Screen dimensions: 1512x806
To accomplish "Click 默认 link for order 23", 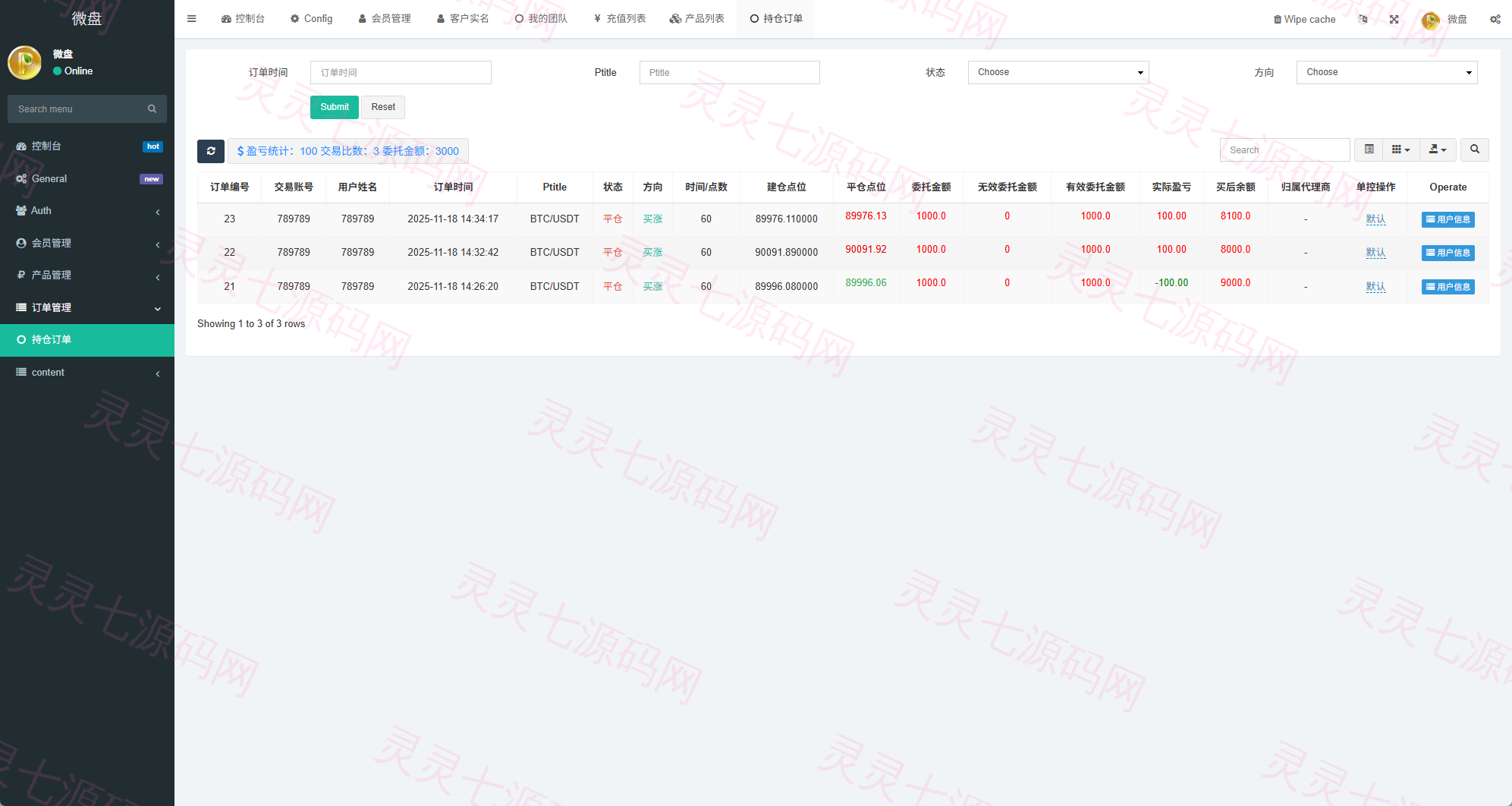I will (x=1375, y=219).
